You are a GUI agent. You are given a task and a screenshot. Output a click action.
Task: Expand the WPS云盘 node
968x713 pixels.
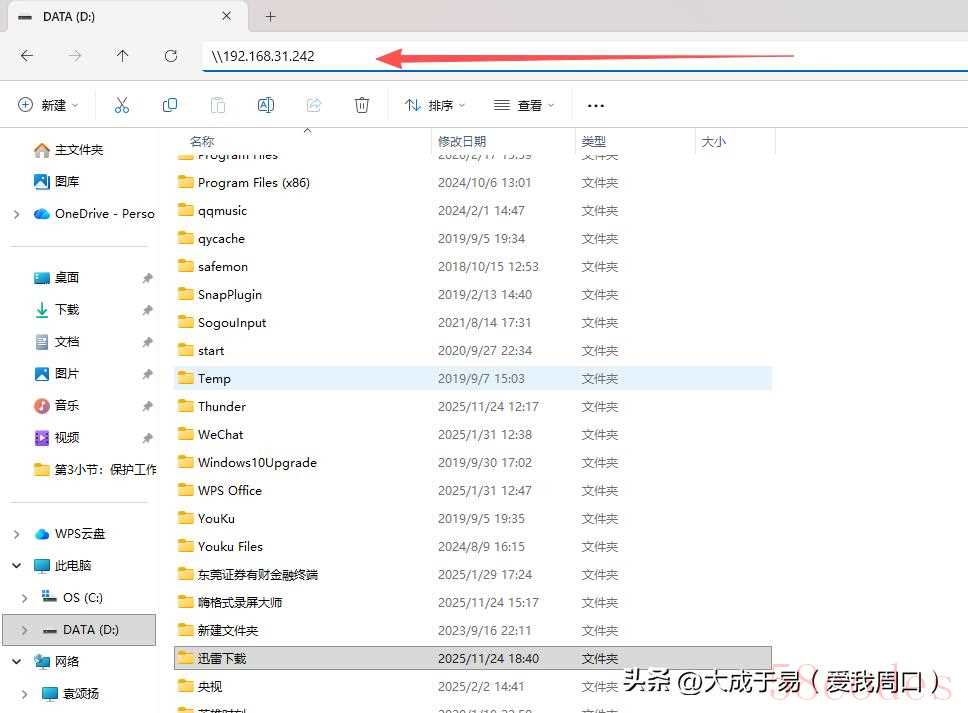(x=17, y=534)
